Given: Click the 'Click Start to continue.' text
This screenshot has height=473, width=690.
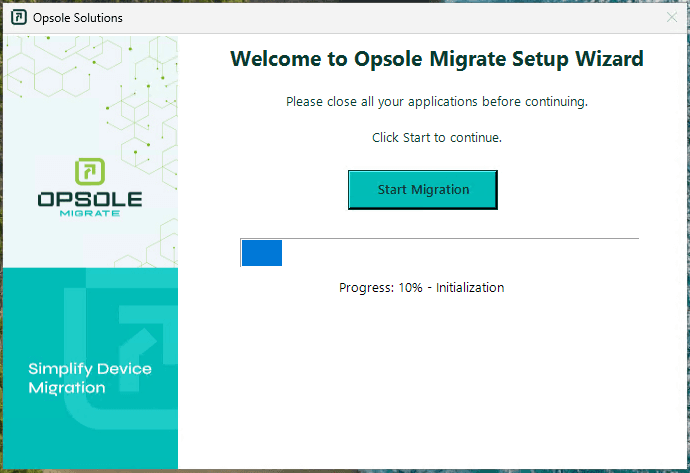Looking at the screenshot, I should [x=437, y=138].
